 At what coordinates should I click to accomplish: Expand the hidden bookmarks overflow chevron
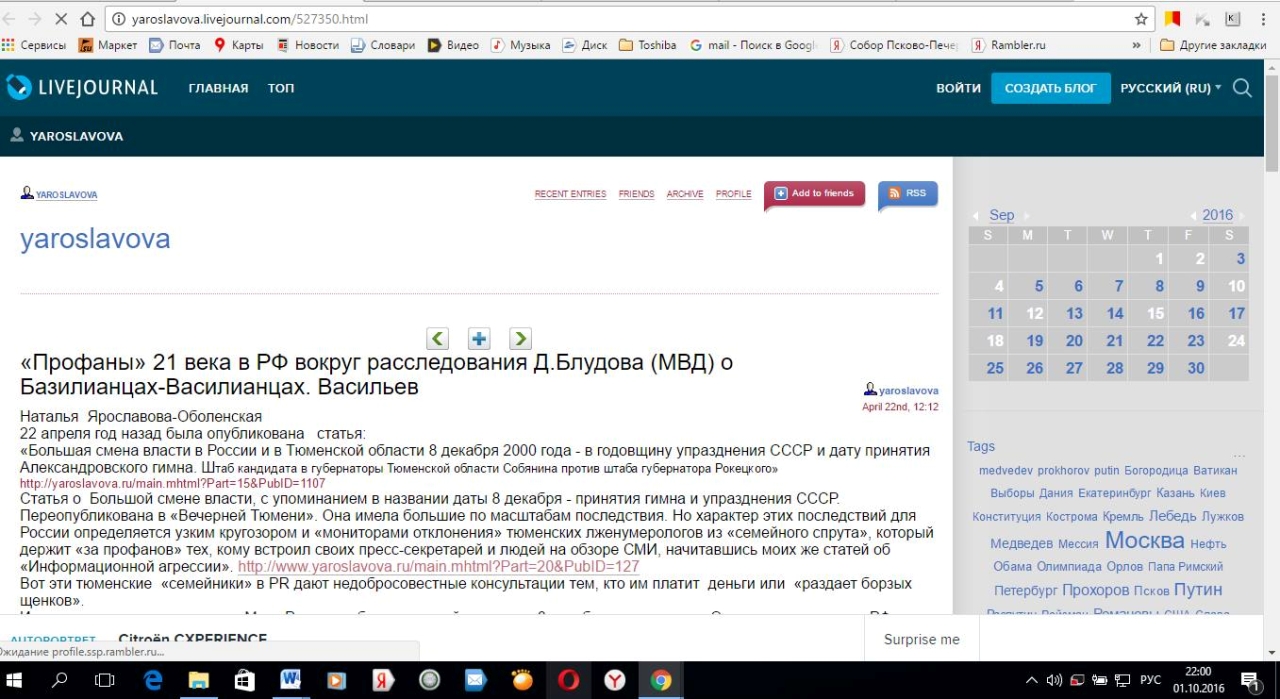click(x=1136, y=45)
